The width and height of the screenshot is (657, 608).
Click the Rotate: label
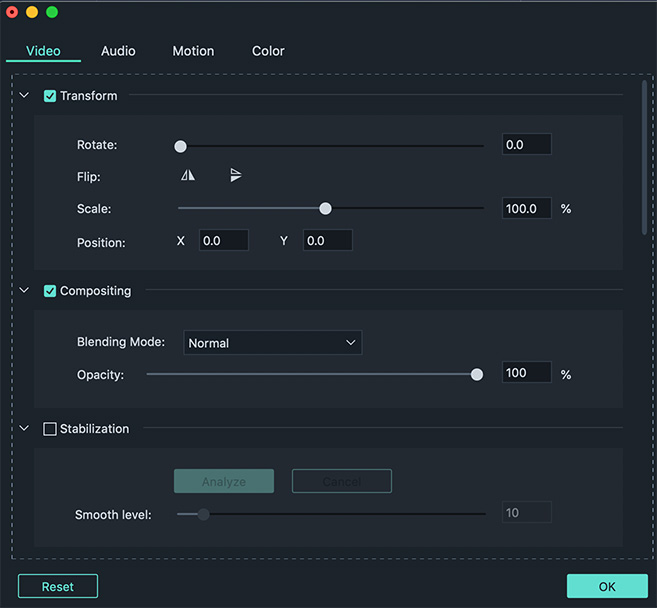(x=97, y=145)
